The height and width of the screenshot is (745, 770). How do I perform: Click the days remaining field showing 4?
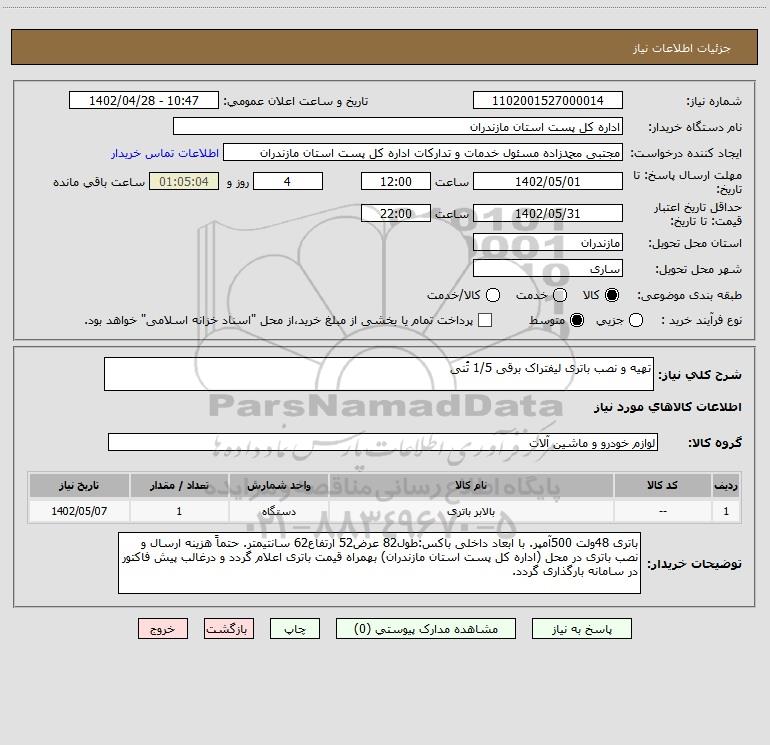(x=288, y=182)
